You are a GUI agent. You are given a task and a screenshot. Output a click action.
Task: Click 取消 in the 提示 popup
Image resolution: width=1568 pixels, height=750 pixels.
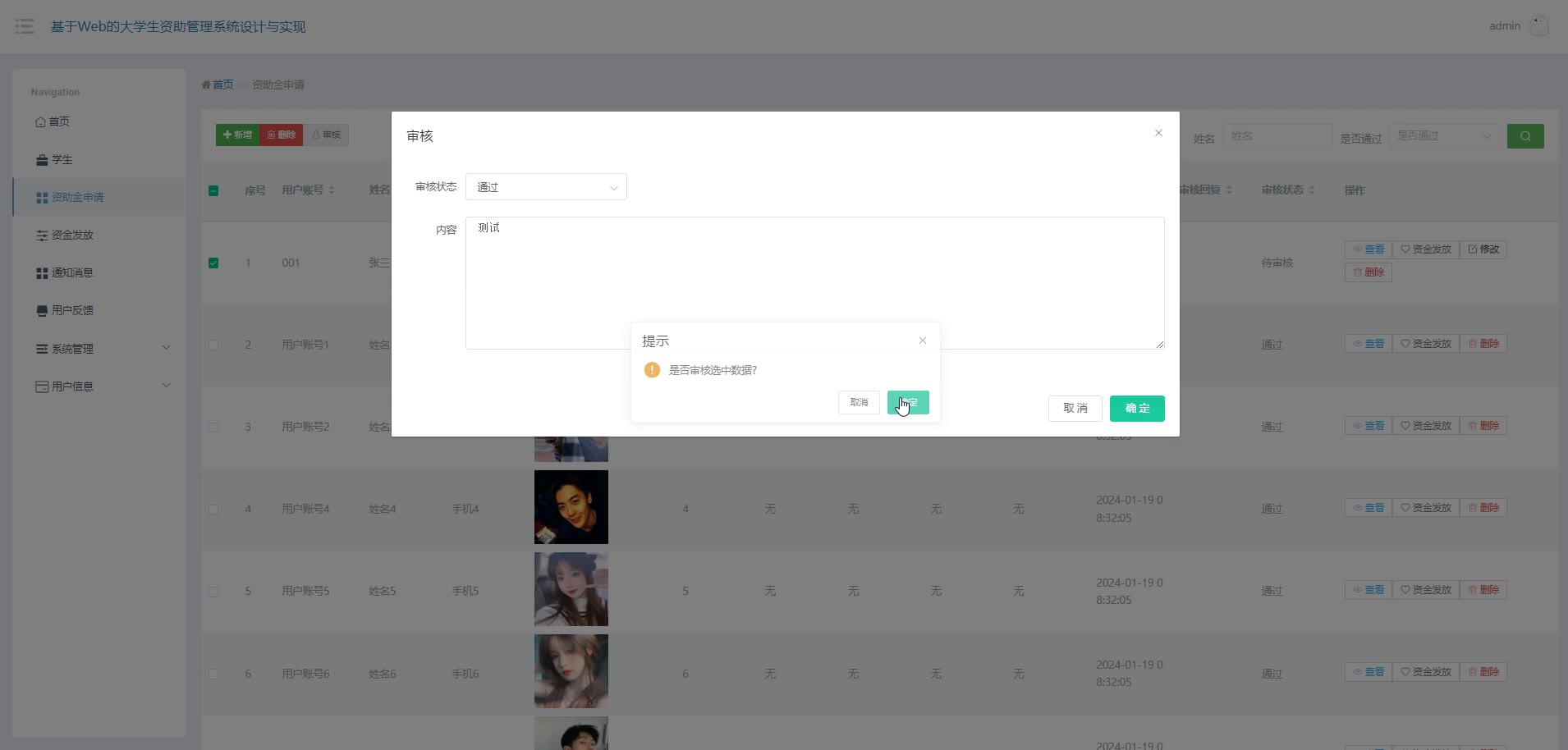click(859, 402)
